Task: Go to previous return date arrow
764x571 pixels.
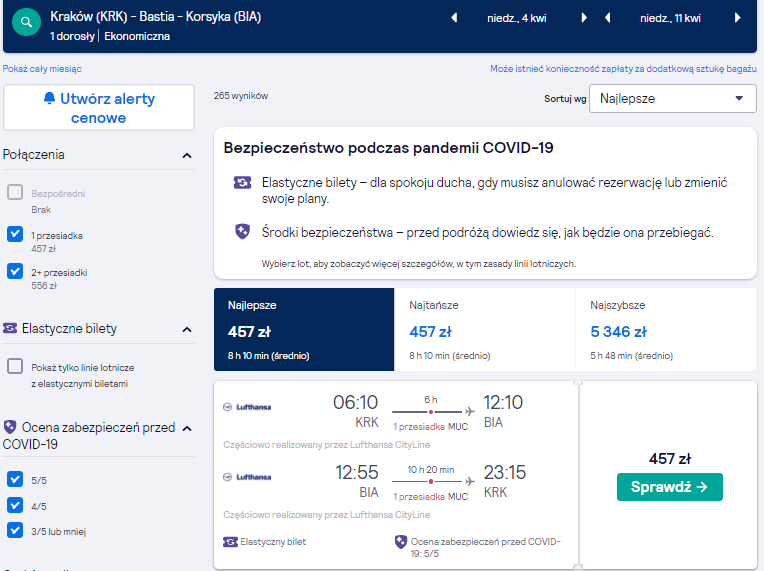Action: point(608,18)
